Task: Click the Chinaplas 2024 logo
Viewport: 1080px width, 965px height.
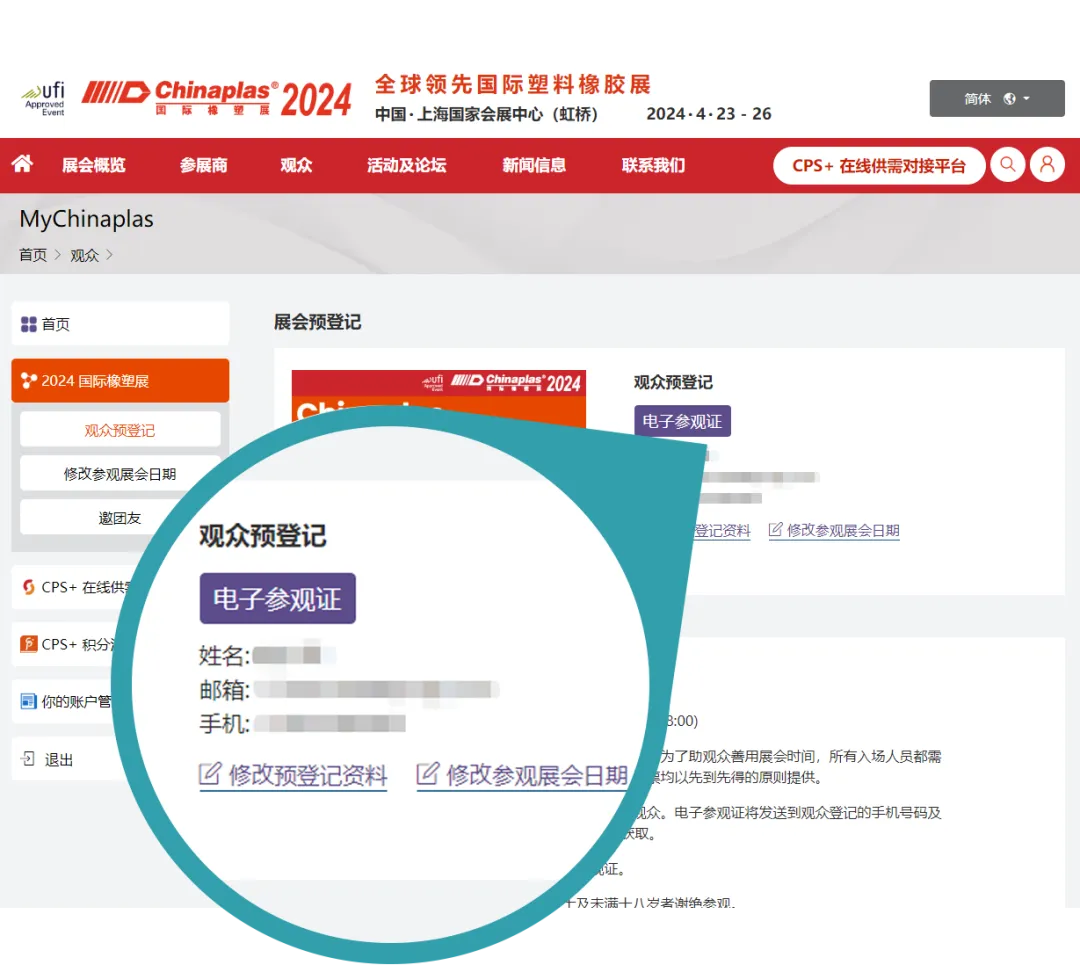Action: point(217,98)
